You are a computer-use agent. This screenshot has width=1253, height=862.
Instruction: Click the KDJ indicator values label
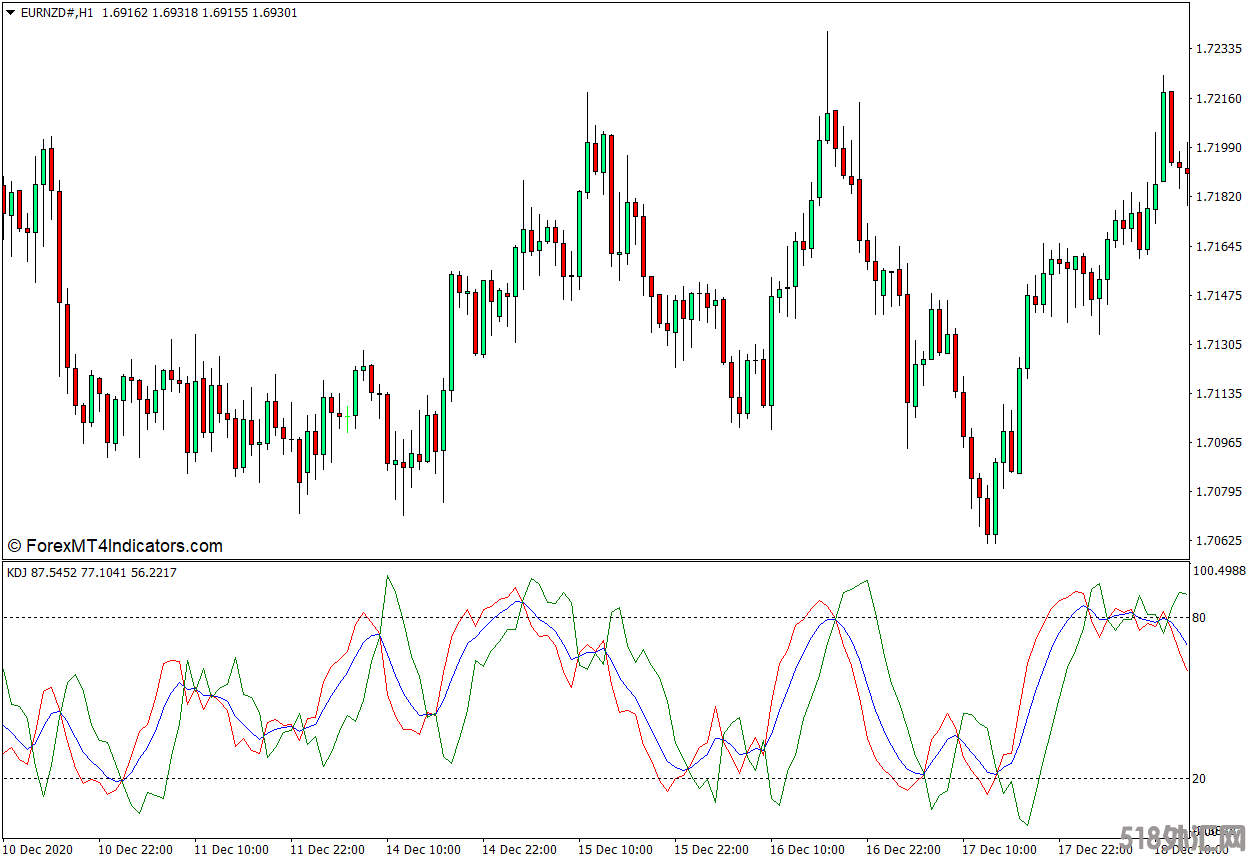(92, 573)
